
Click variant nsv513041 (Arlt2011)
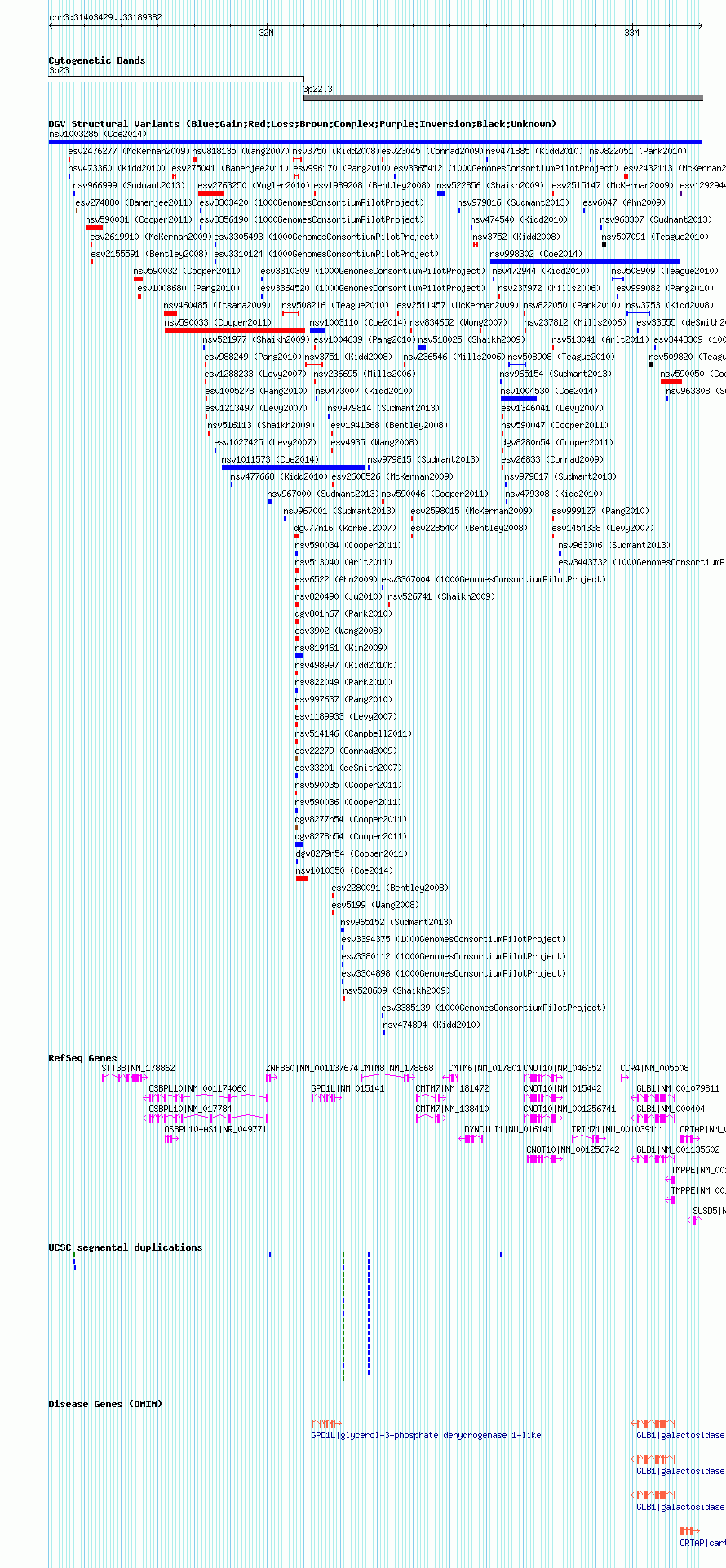point(600,339)
